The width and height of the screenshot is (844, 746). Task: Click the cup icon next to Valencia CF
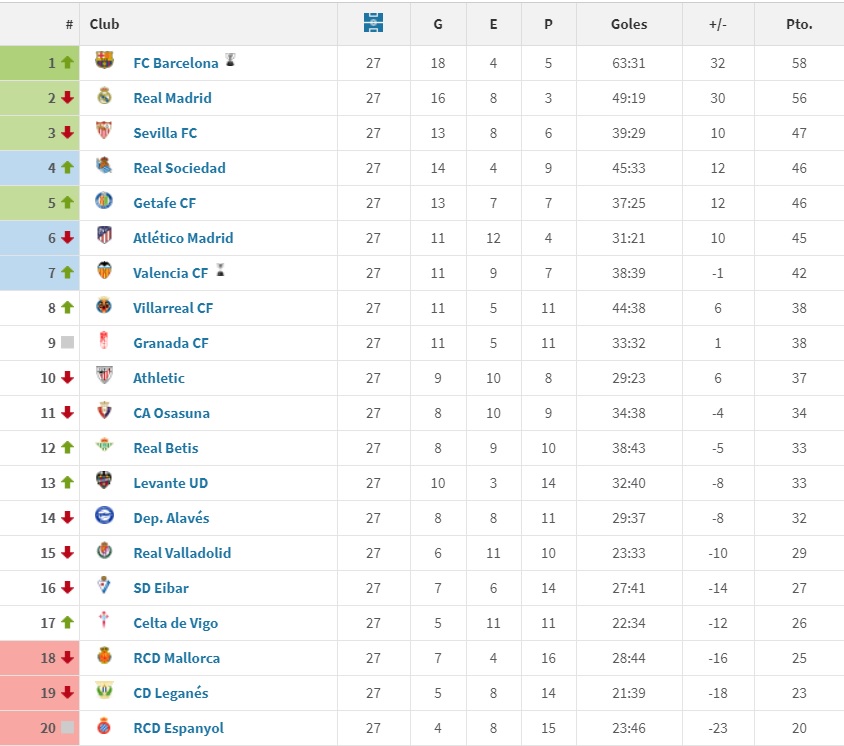pos(220,270)
